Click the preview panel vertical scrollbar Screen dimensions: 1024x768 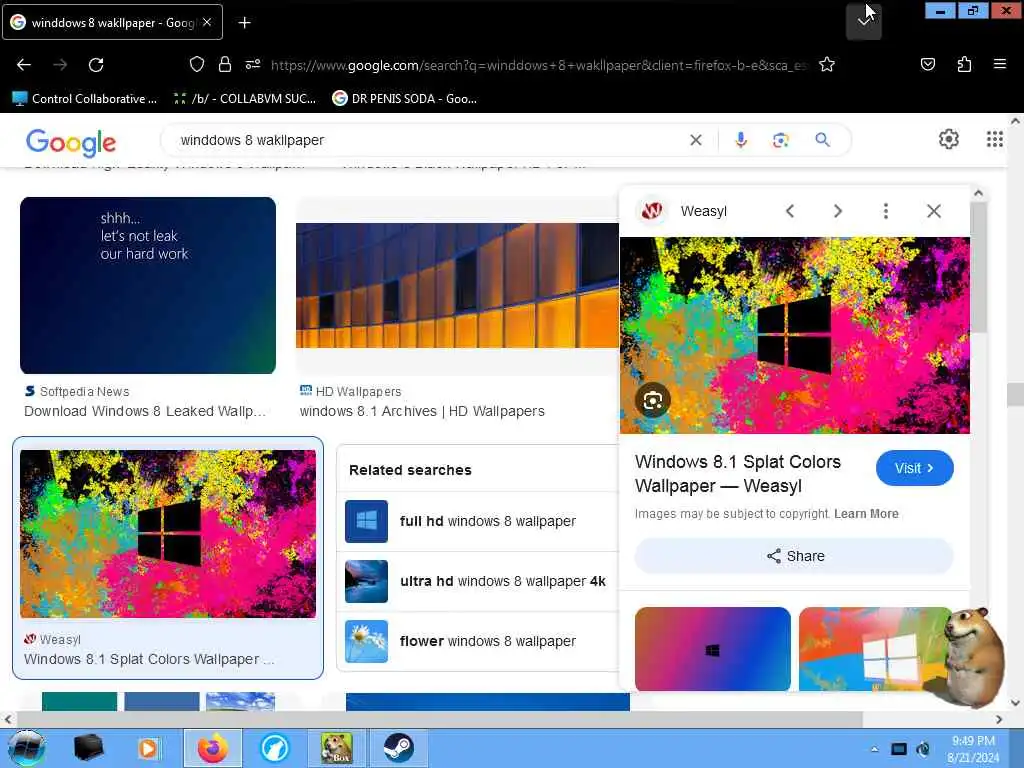click(x=978, y=268)
